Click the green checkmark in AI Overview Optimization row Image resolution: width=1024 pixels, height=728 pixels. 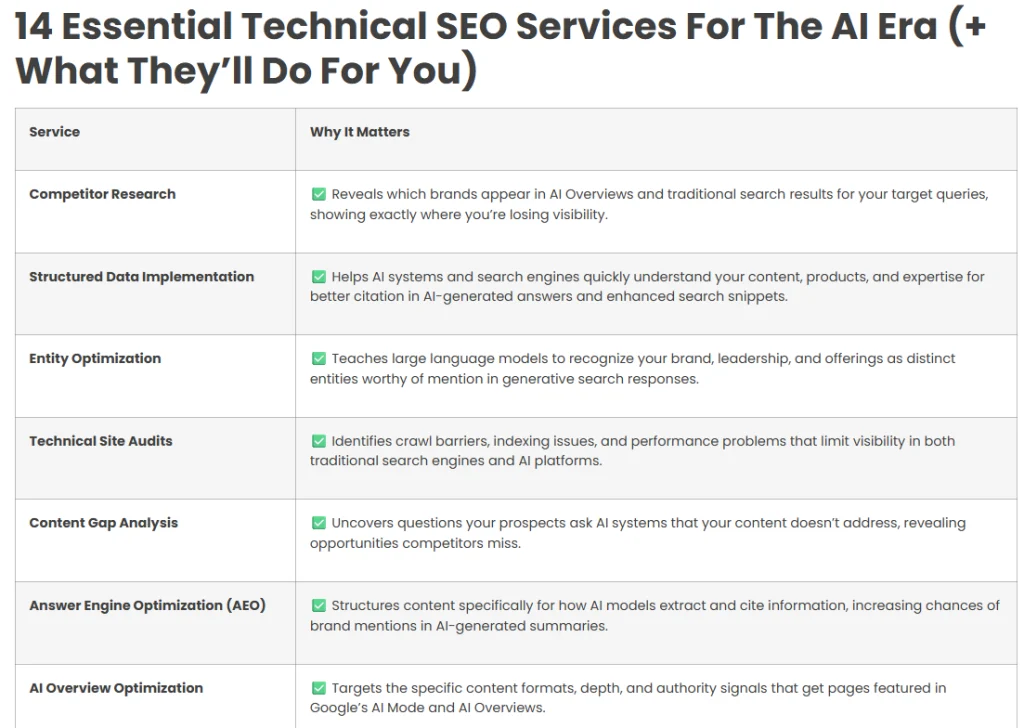click(x=318, y=688)
